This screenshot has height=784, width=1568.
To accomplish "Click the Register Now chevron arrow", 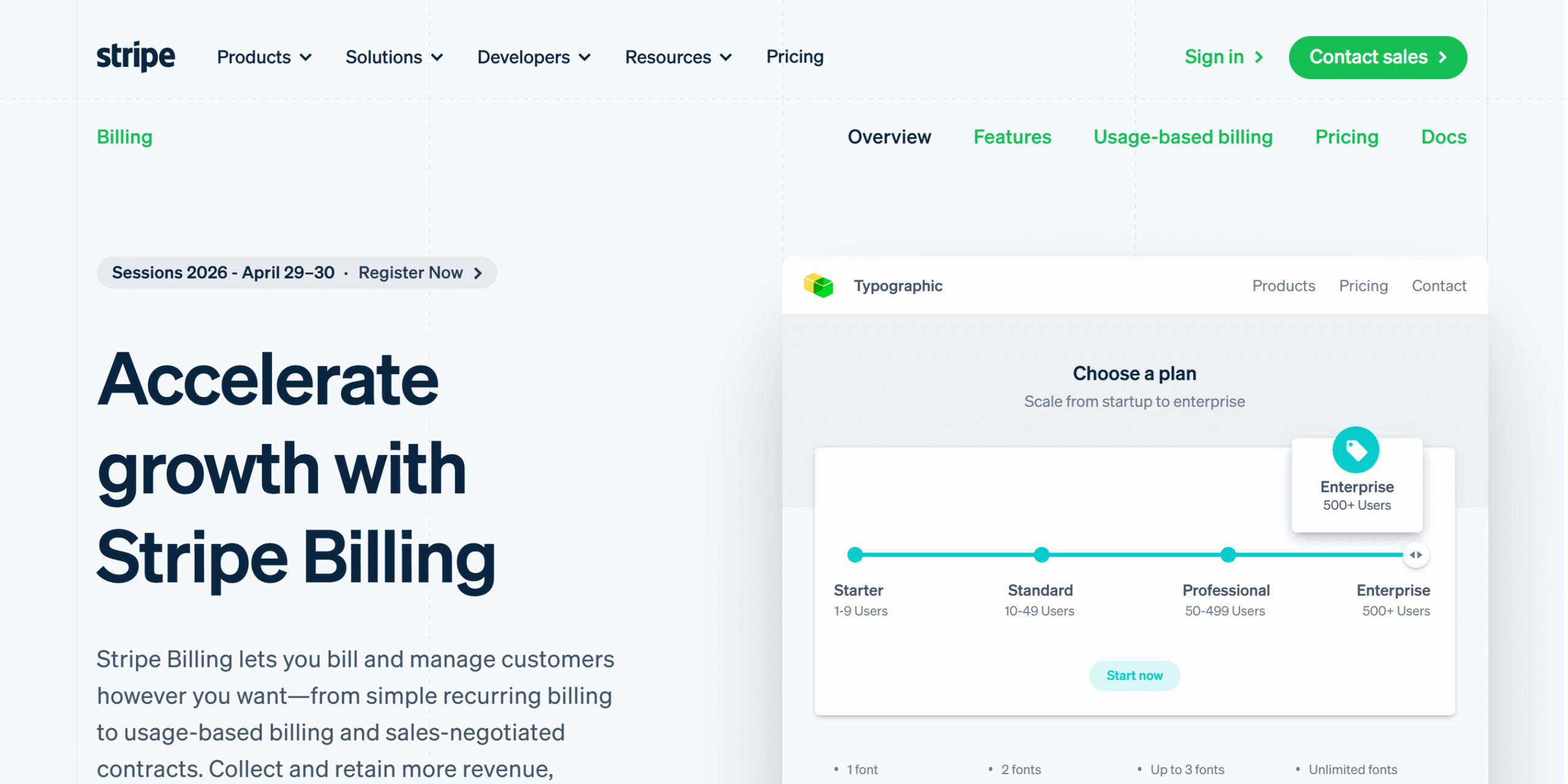I will tap(478, 273).
